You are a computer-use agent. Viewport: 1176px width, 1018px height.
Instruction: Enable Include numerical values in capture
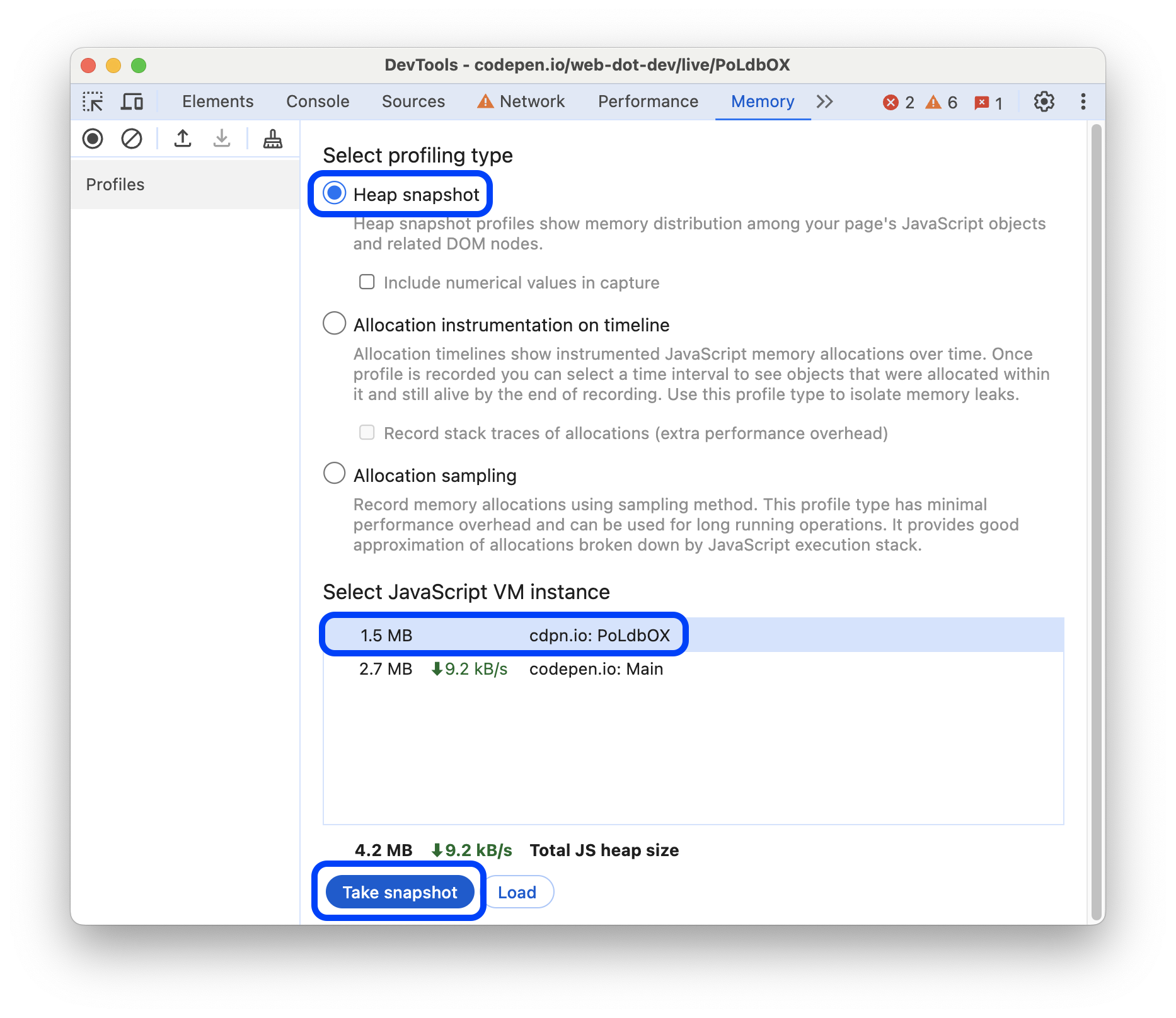pyautogui.click(x=366, y=282)
